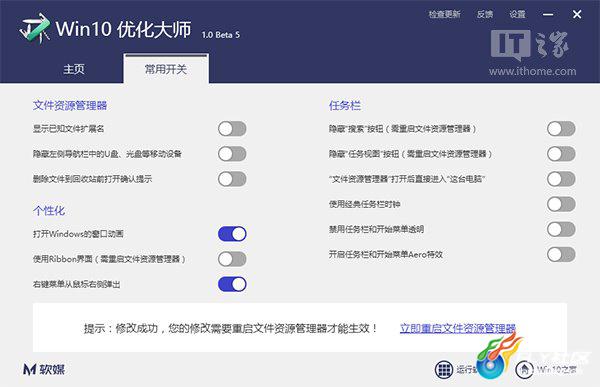Viewport: 600px width, 387px height.
Task: Toggle 禁用任务栏和开始菜单透明 switch
Action: click(x=561, y=229)
